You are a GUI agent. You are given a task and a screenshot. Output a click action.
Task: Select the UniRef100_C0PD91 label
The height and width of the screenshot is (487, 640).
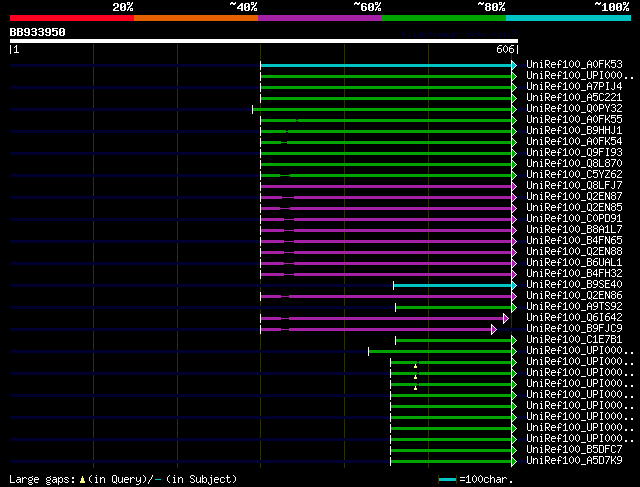click(x=574, y=219)
